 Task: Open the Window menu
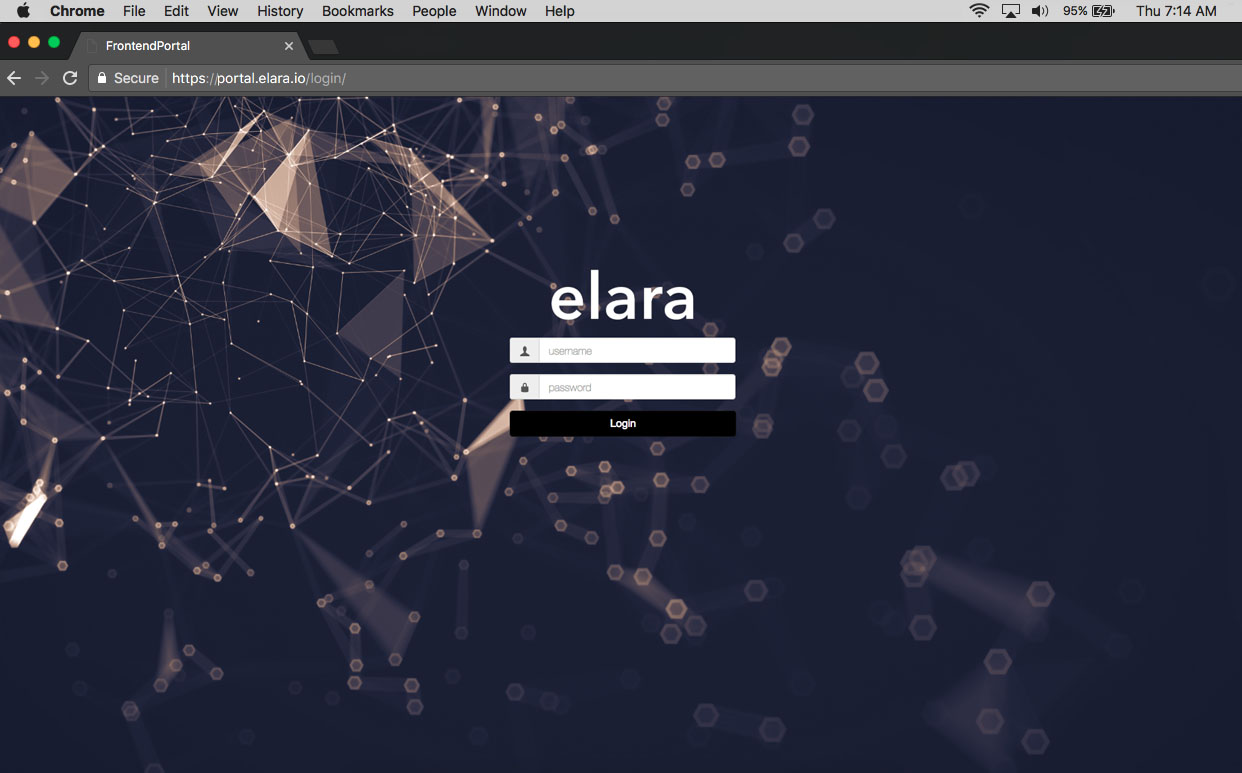click(x=501, y=11)
